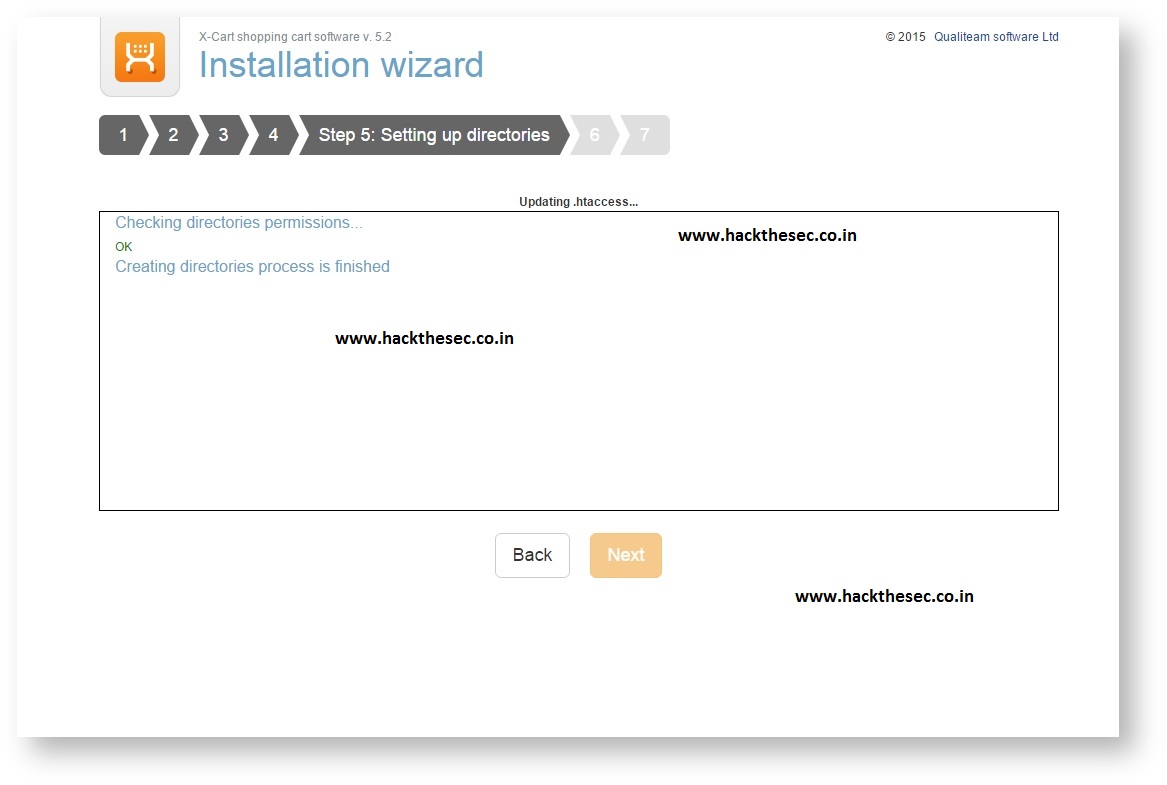Select Step 5: Setting up directories
The image size is (1167, 785).
click(x=434, y=135)
